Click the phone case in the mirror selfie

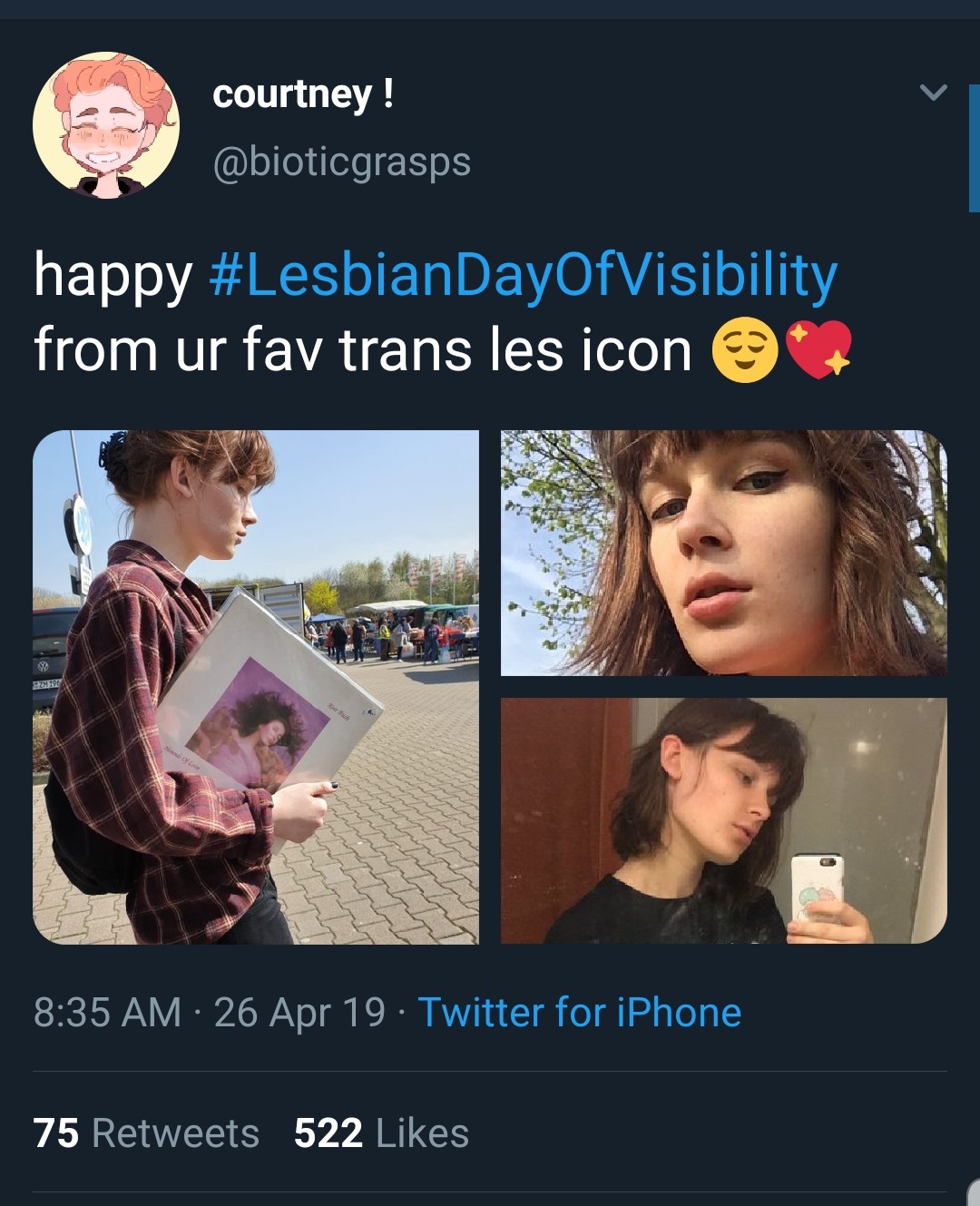pos(817,888)
